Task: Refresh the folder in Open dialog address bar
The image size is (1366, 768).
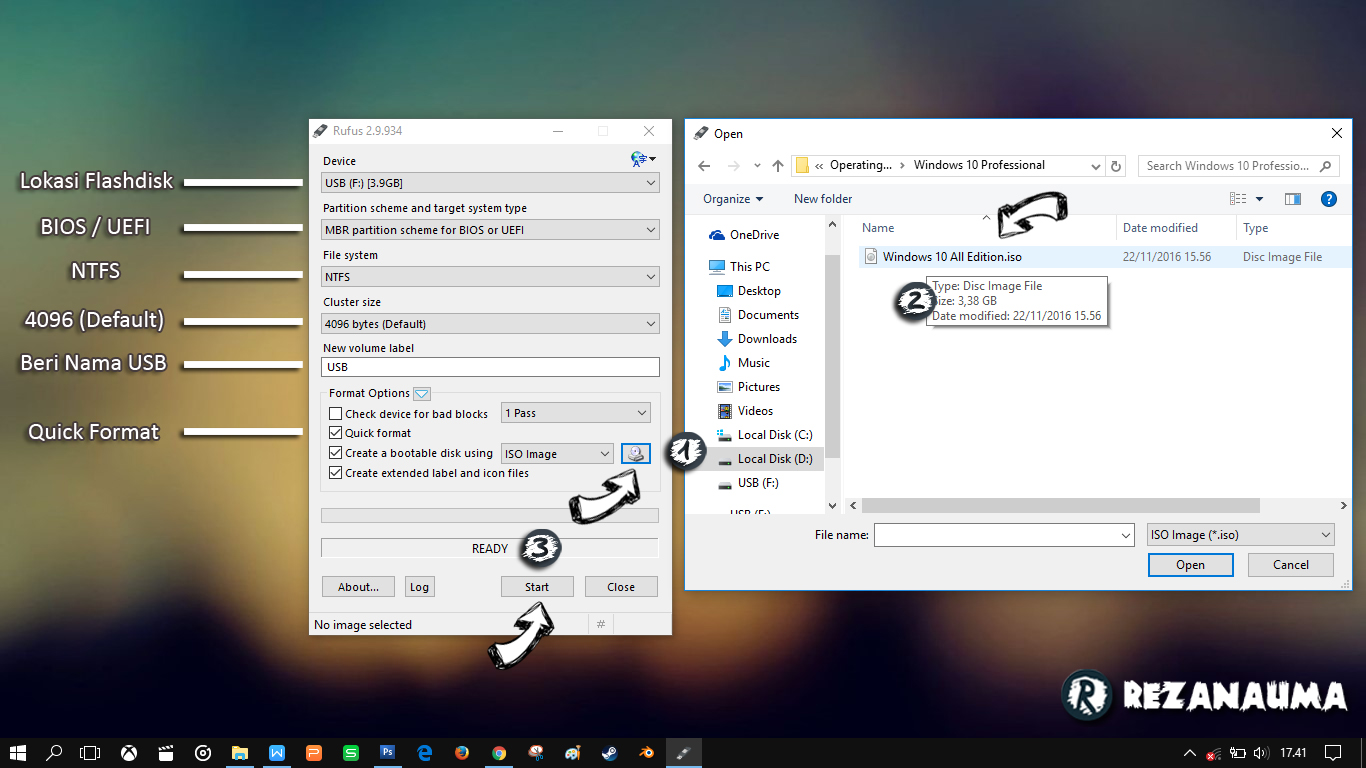Action: [1117, 166]
